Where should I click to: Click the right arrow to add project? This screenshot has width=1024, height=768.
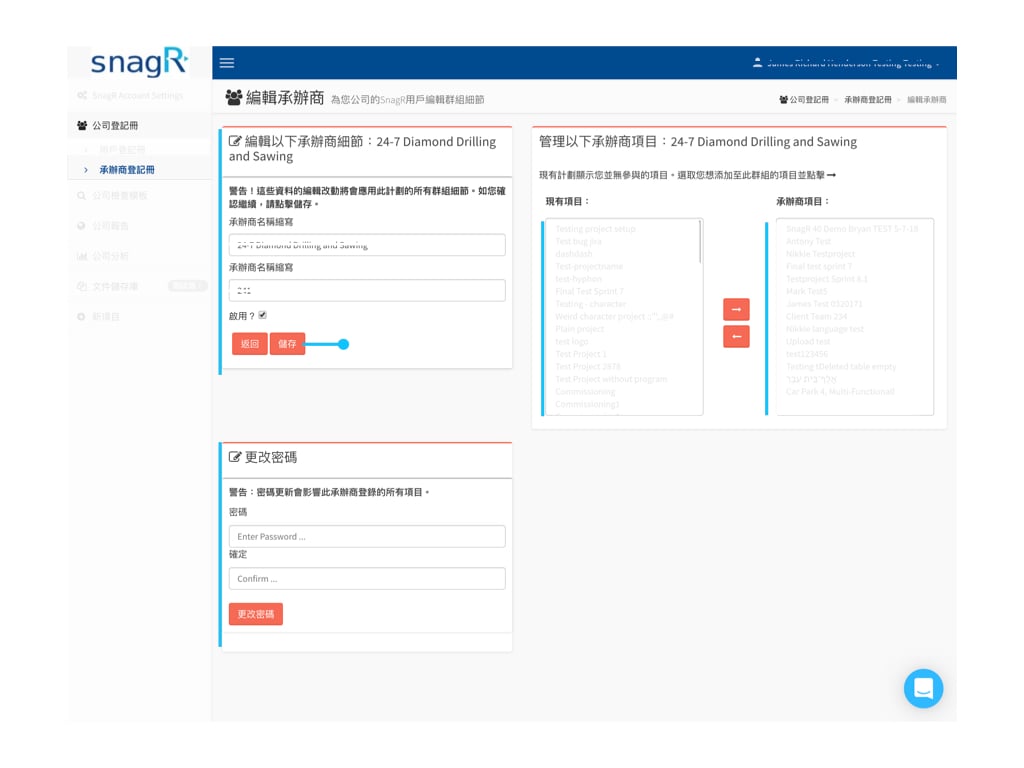click(x=736, y=310)
